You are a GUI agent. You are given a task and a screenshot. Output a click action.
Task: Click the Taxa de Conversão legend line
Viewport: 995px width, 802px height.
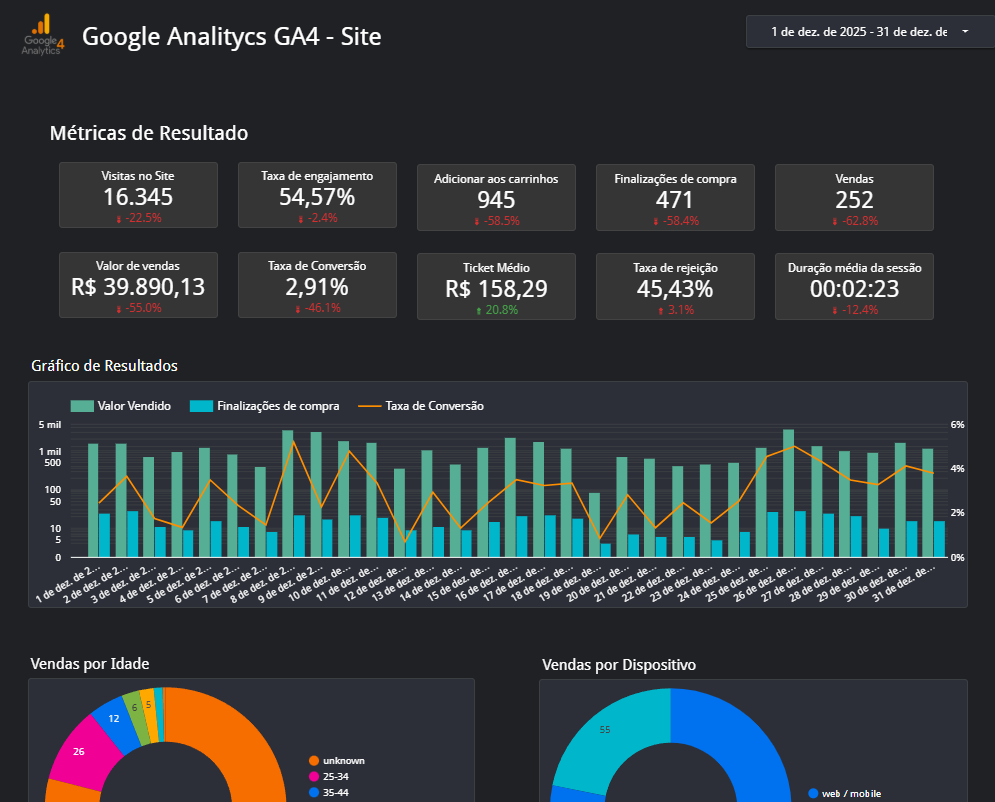369,406
